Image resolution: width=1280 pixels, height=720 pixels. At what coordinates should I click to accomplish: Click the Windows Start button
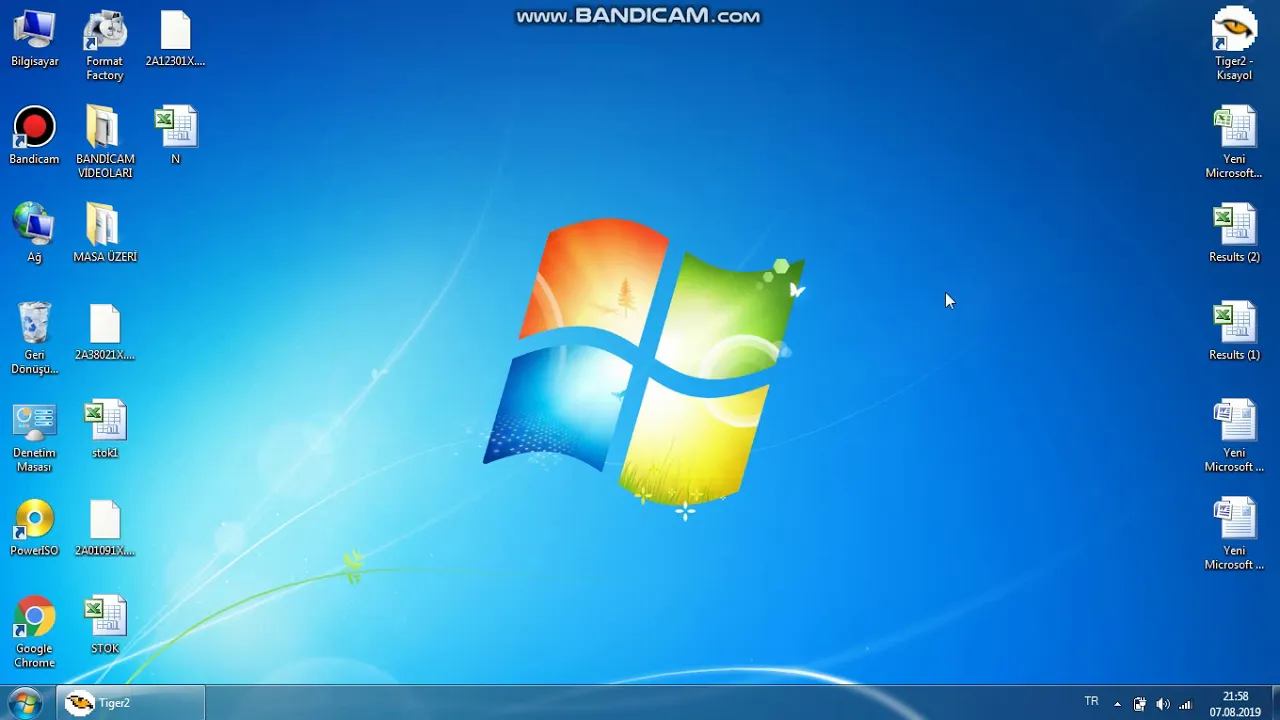pyautogui.click(x=24, y=703)
